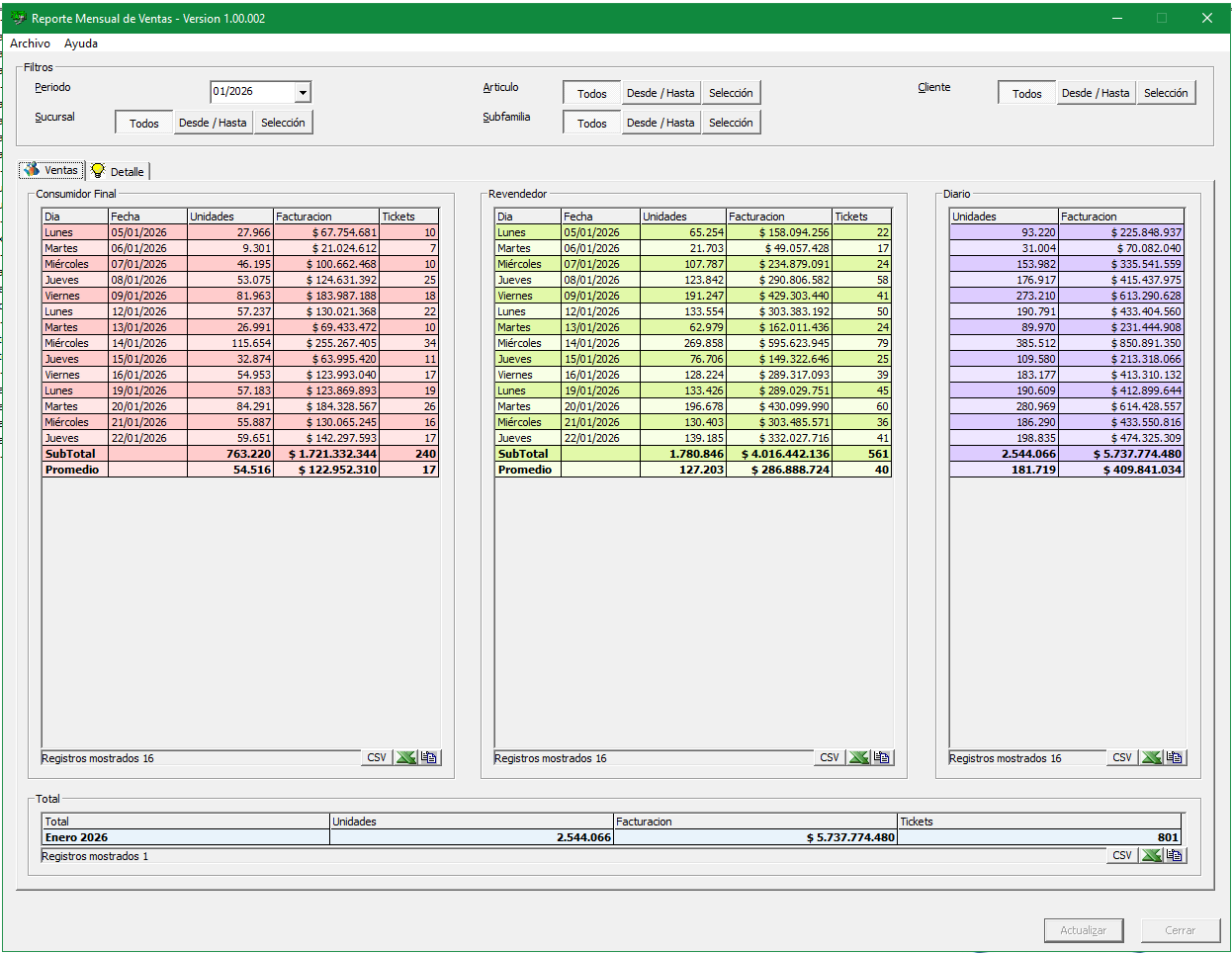Copy Consumidor Final table to clipboard

pos(429,757)
